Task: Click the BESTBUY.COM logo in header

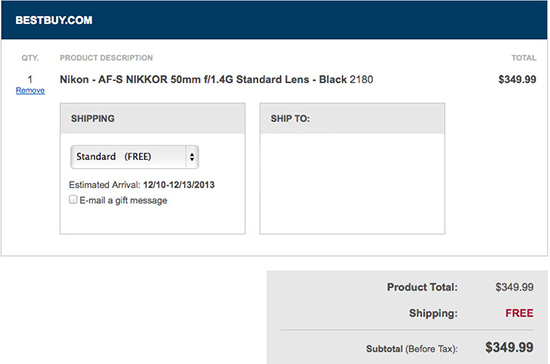Action: (54, 20)
